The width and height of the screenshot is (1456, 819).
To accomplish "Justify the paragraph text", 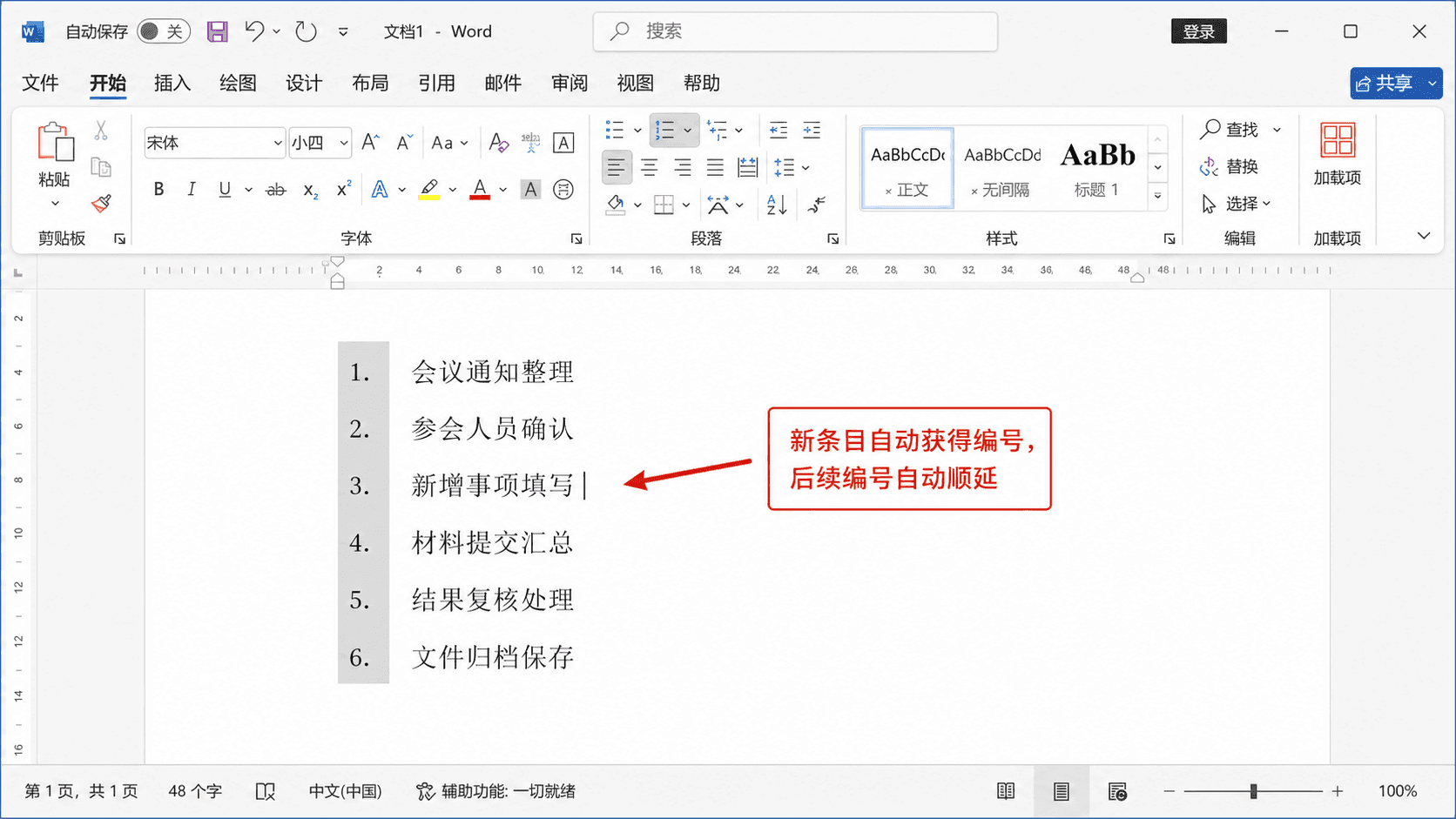I will (x=715, y=167).
